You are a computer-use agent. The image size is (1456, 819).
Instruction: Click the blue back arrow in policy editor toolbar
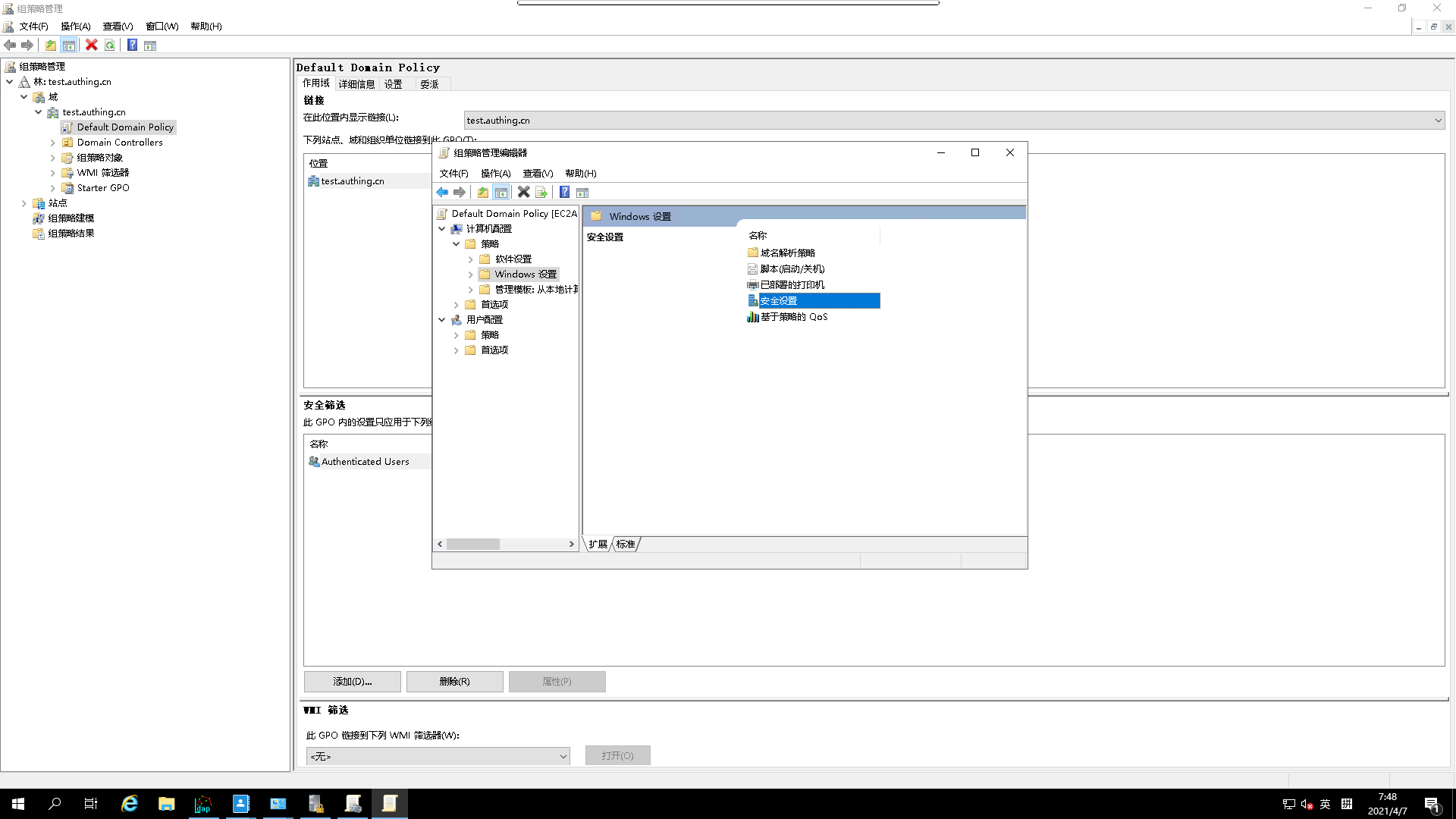pos(442,193)
